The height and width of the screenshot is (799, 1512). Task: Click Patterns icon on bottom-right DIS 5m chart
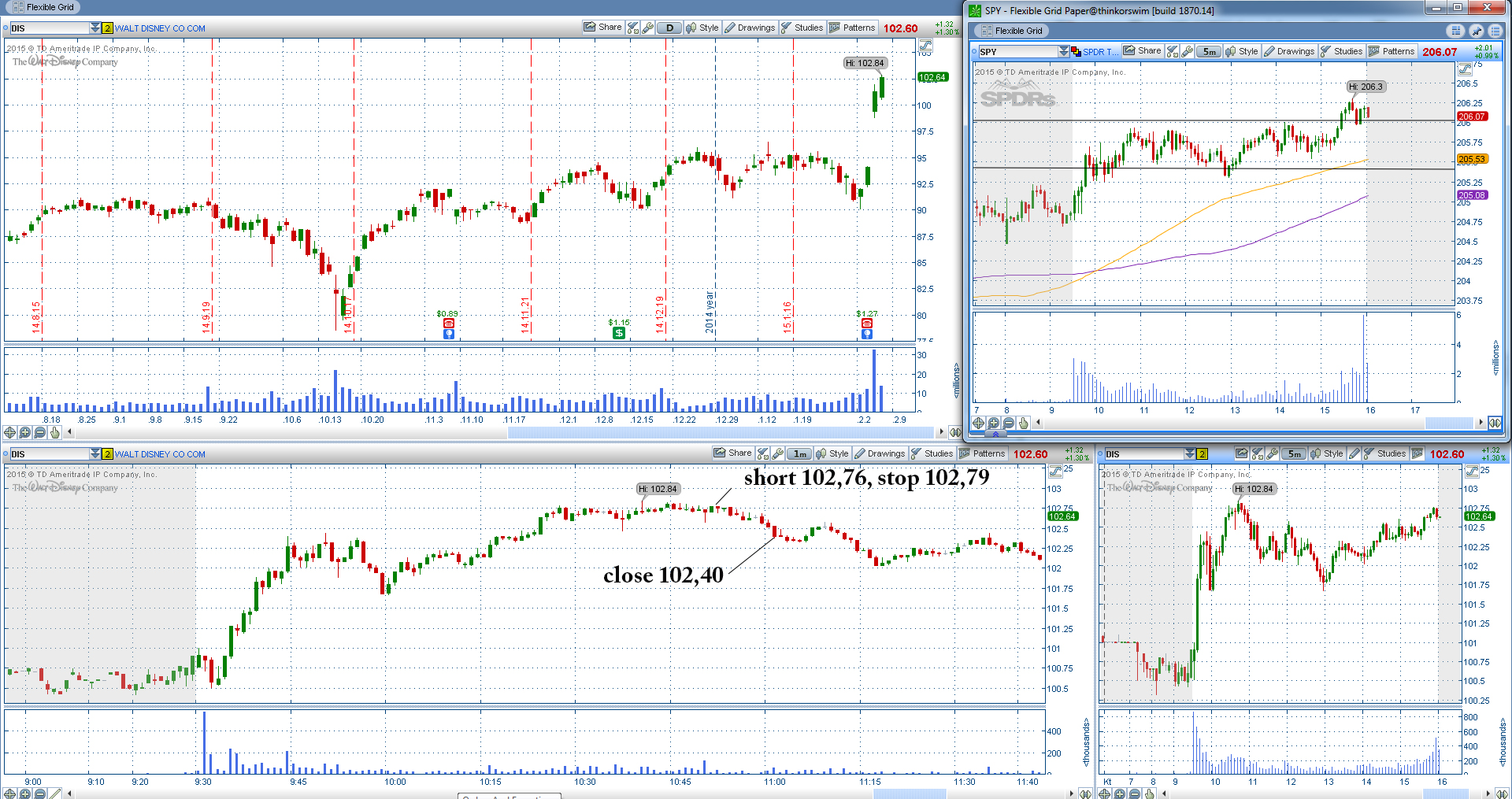click(x=1417, y=453)
